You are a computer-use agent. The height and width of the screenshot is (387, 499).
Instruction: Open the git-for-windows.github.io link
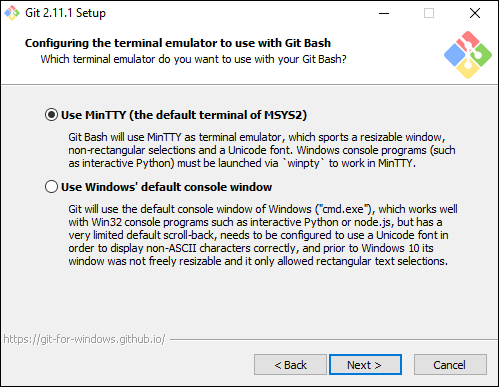point(84,339)
